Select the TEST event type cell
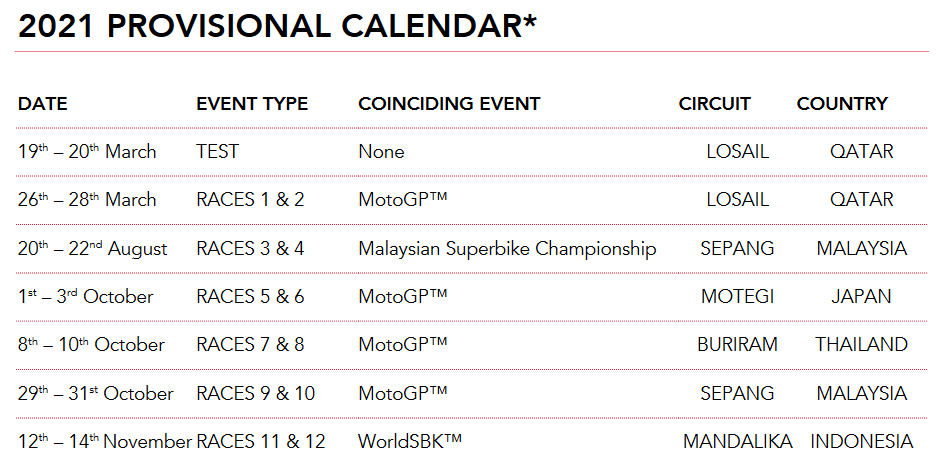936x476 pixels. (x=217, y=152)
